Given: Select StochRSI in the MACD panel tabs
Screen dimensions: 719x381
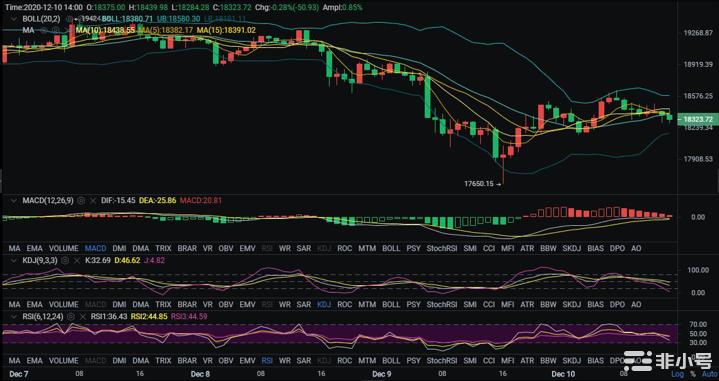Looking at the screenshot, I should click(x=442, y=248).
